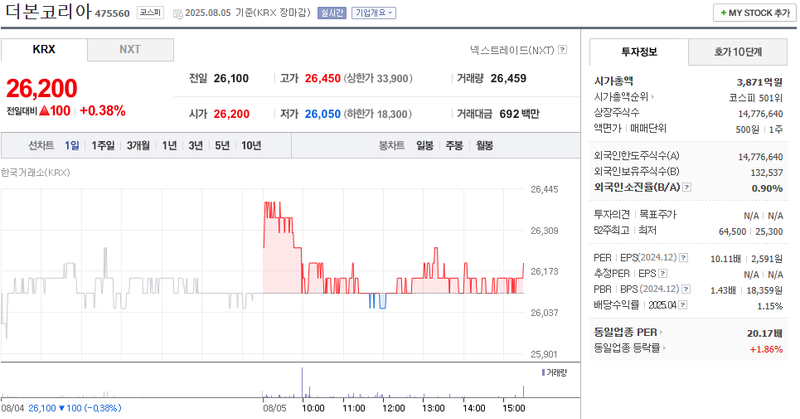Select the 10년 line chart period
Viewport: 800px width, 419px height.
pyautogui.click(x=251, y=145)
